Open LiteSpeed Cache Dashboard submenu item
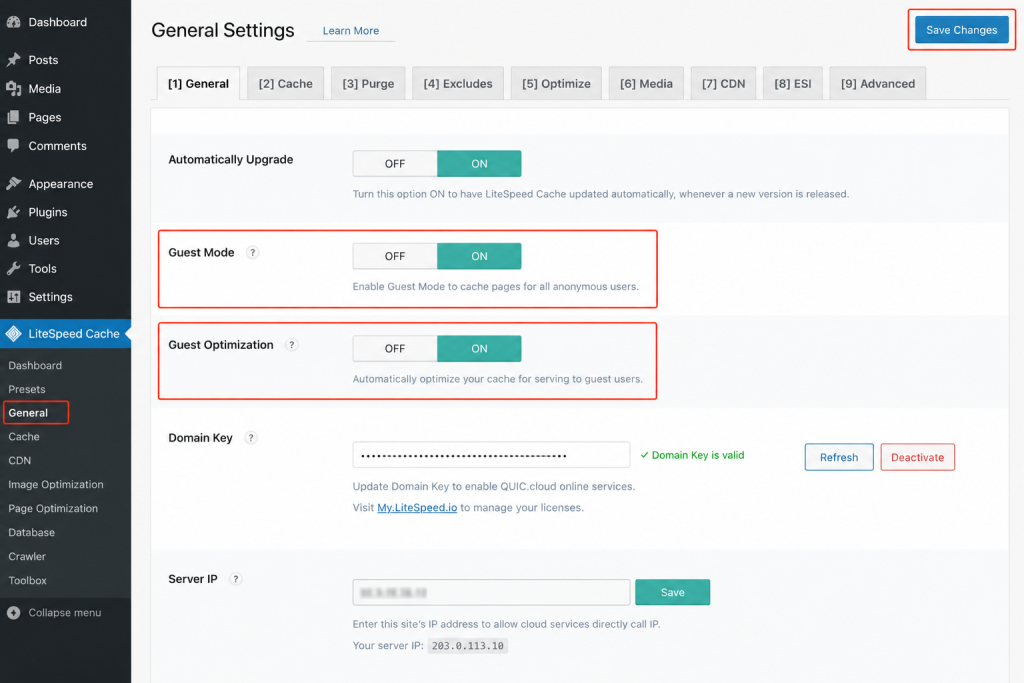 tap(35, 366)
